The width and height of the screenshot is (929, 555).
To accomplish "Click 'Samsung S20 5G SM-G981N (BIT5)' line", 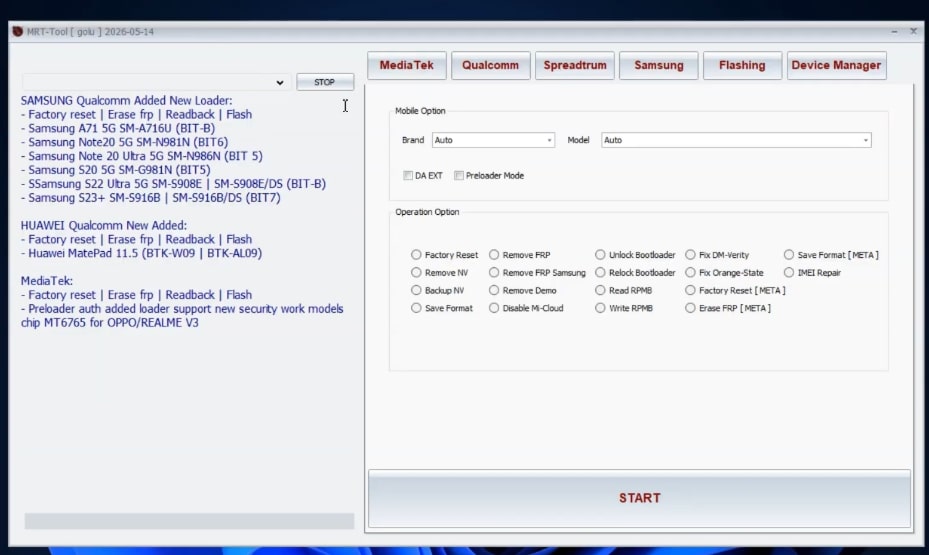I will tap(116, 170).
